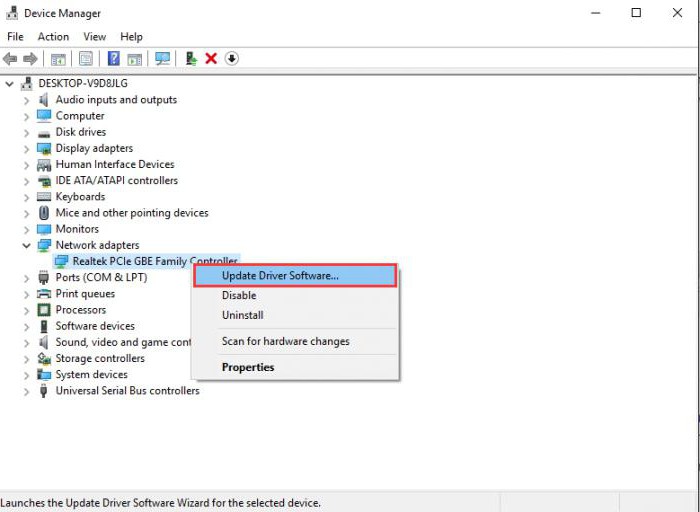The width and height of the screenshot is (700, 512).
Task: Collapse the DESKTOP-V9D8JLG root node
Action: (x=10, y=84)
